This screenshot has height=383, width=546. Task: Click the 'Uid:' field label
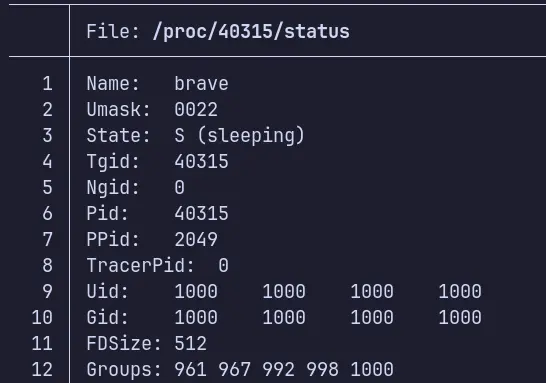pyautogui.click(x=108, y=291)
